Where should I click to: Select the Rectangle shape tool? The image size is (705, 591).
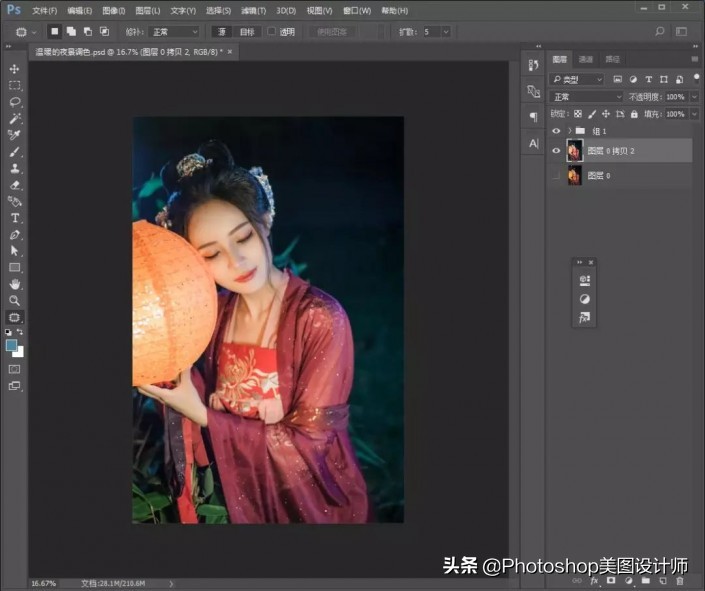point(14,268)
